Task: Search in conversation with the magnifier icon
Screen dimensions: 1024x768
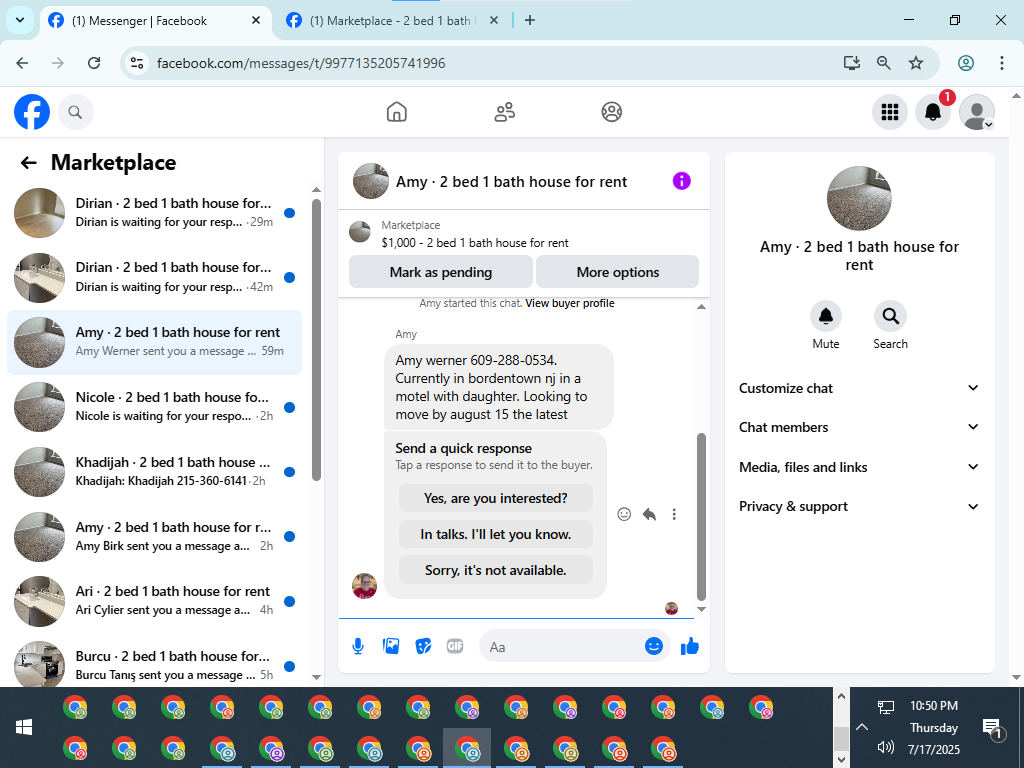Action: pos(890,316)
